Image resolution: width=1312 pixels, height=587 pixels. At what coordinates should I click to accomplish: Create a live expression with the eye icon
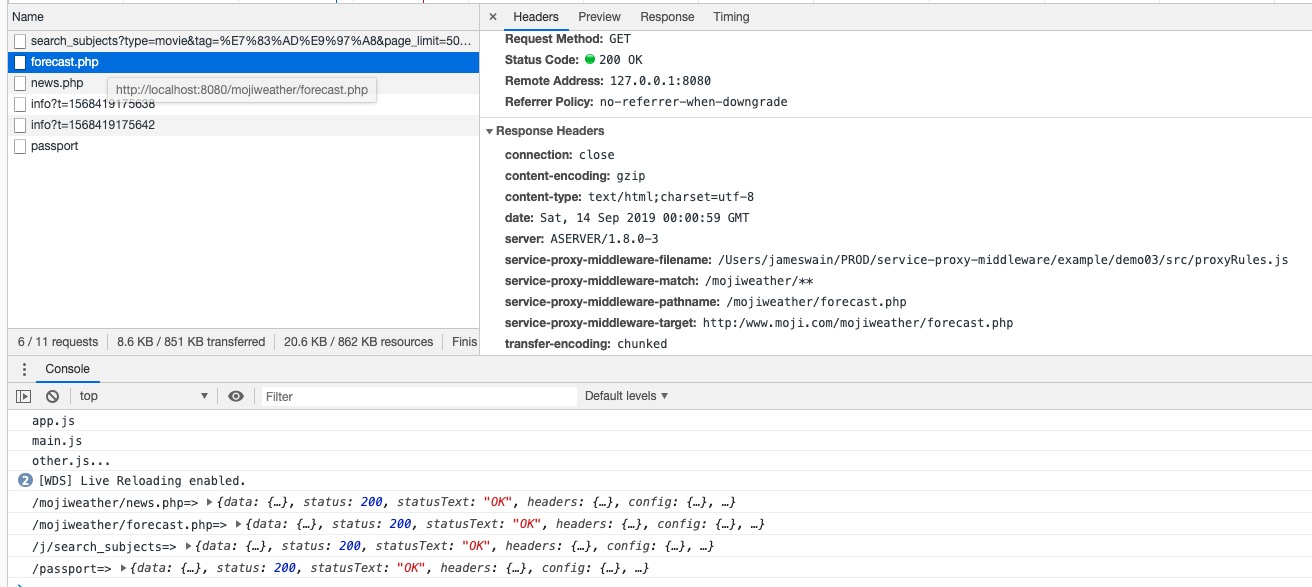click(236, 396)
